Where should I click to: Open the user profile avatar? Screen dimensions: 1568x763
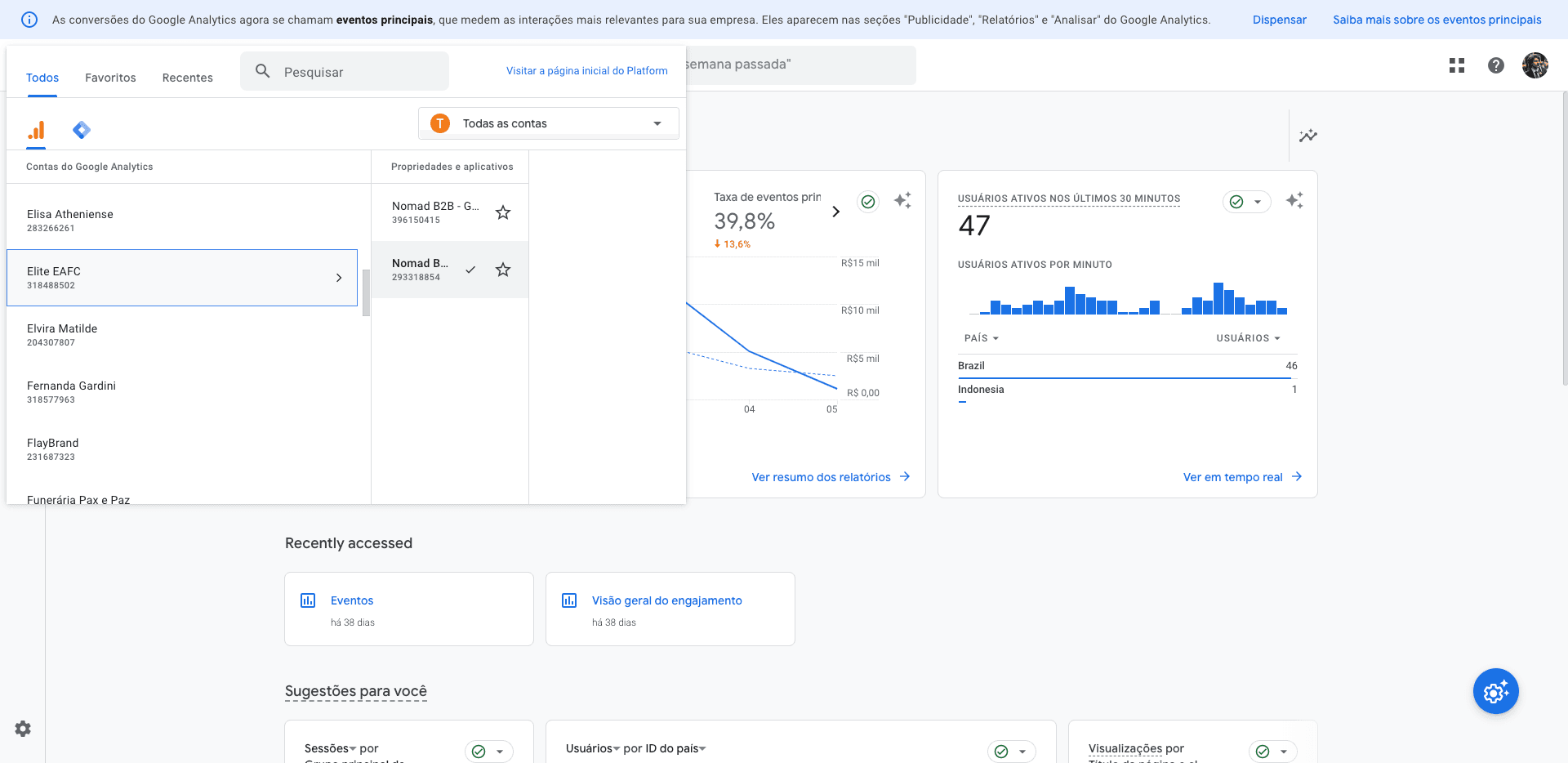[1535, 65]
